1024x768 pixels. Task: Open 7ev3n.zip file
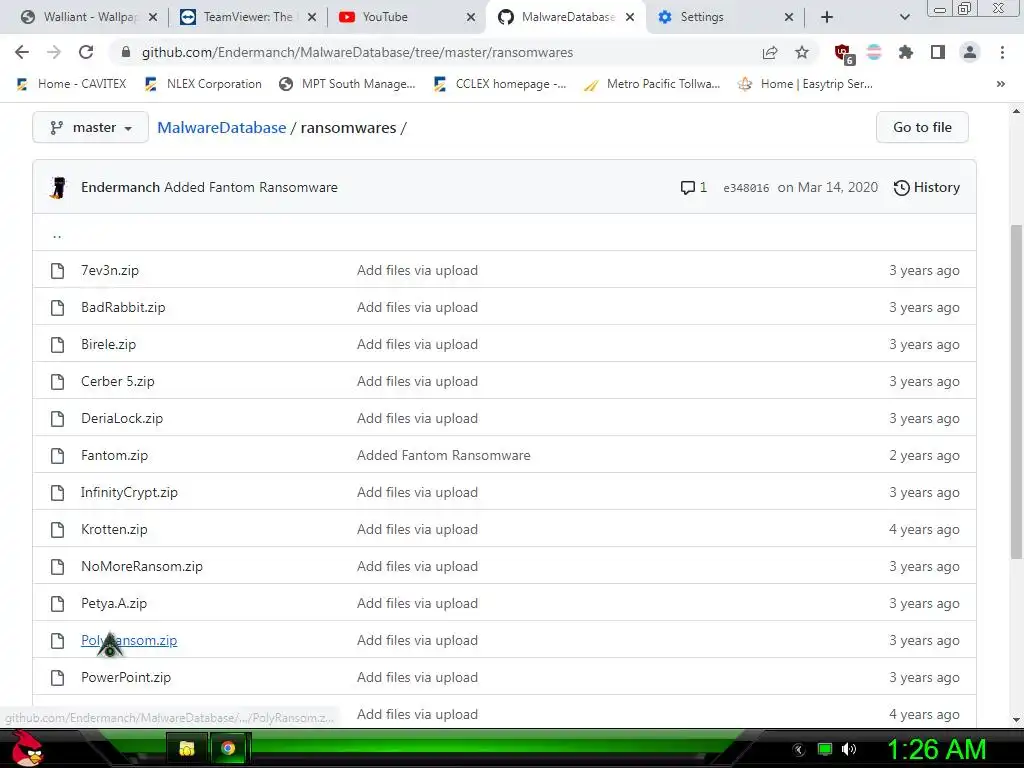point(110,270)
